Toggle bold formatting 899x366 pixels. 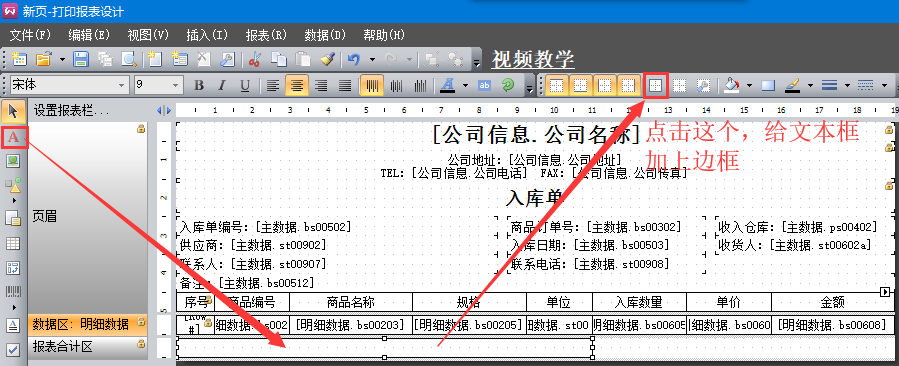pyautogui.click(x=199, y=85)
